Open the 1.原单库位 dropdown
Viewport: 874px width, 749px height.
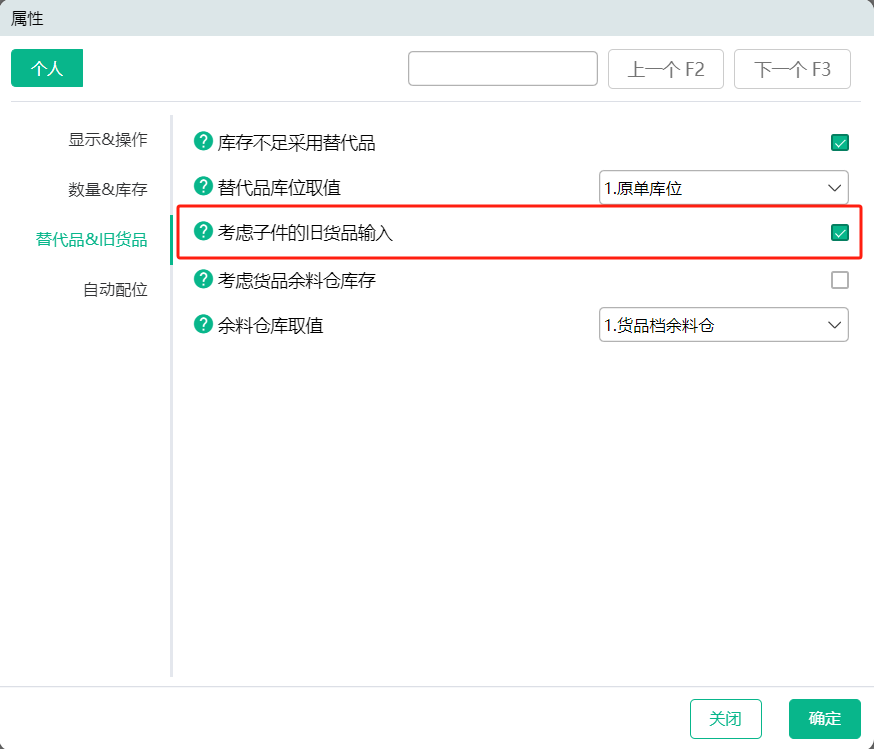coord(724,188)
